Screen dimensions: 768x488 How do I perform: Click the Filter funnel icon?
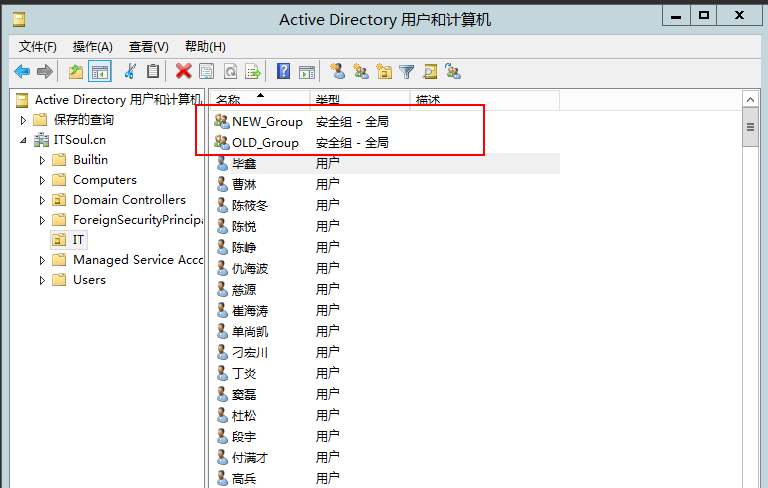(407, 72)
